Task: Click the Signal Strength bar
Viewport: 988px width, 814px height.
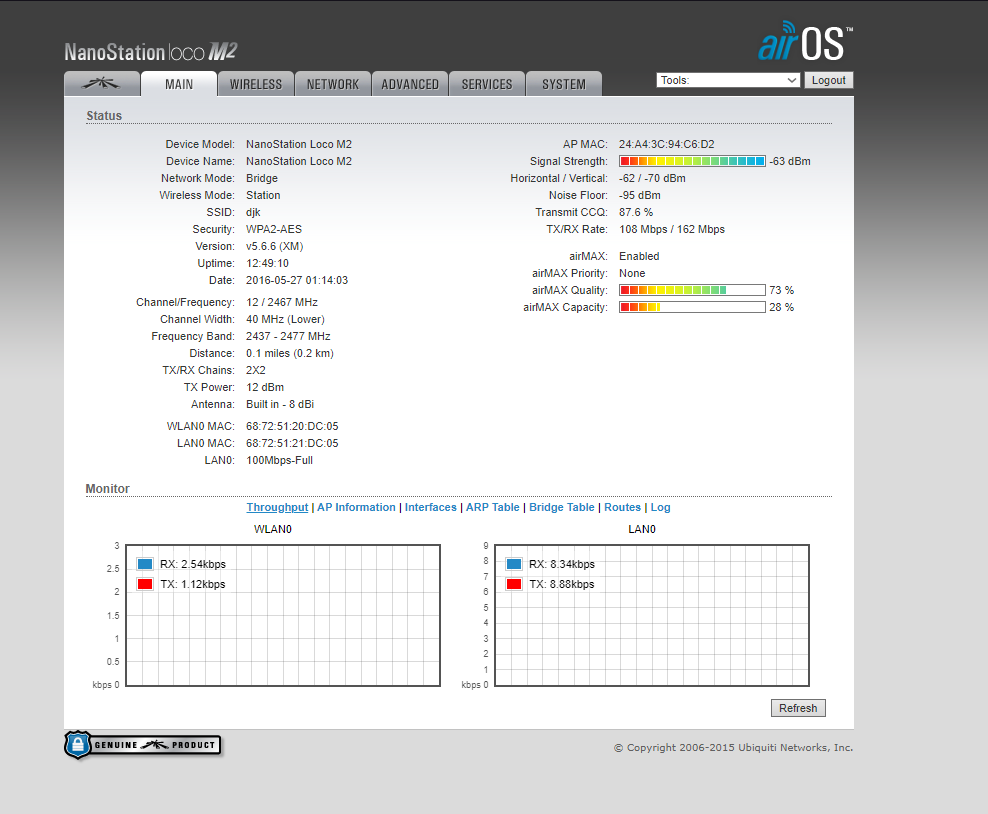Action: (x=692, y=161)
